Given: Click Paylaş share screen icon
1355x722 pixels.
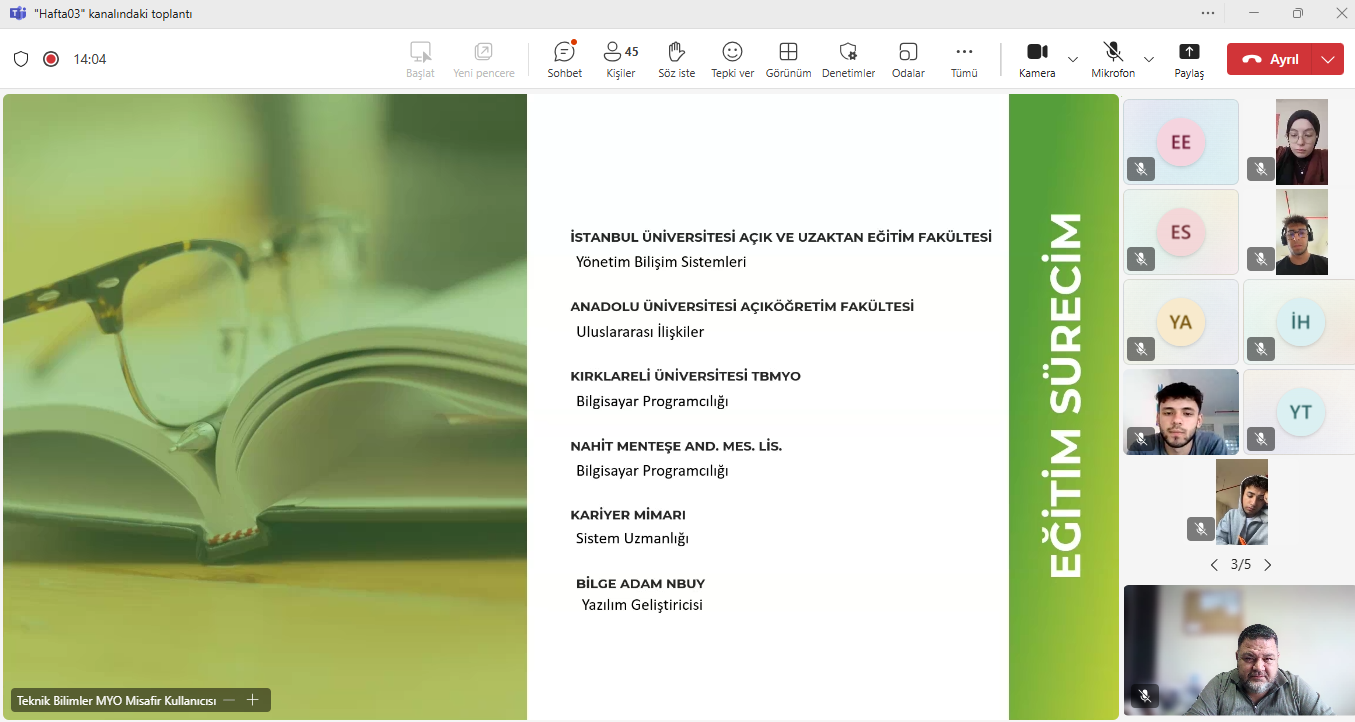Looking at the screenshot, I should (1189, 59).
